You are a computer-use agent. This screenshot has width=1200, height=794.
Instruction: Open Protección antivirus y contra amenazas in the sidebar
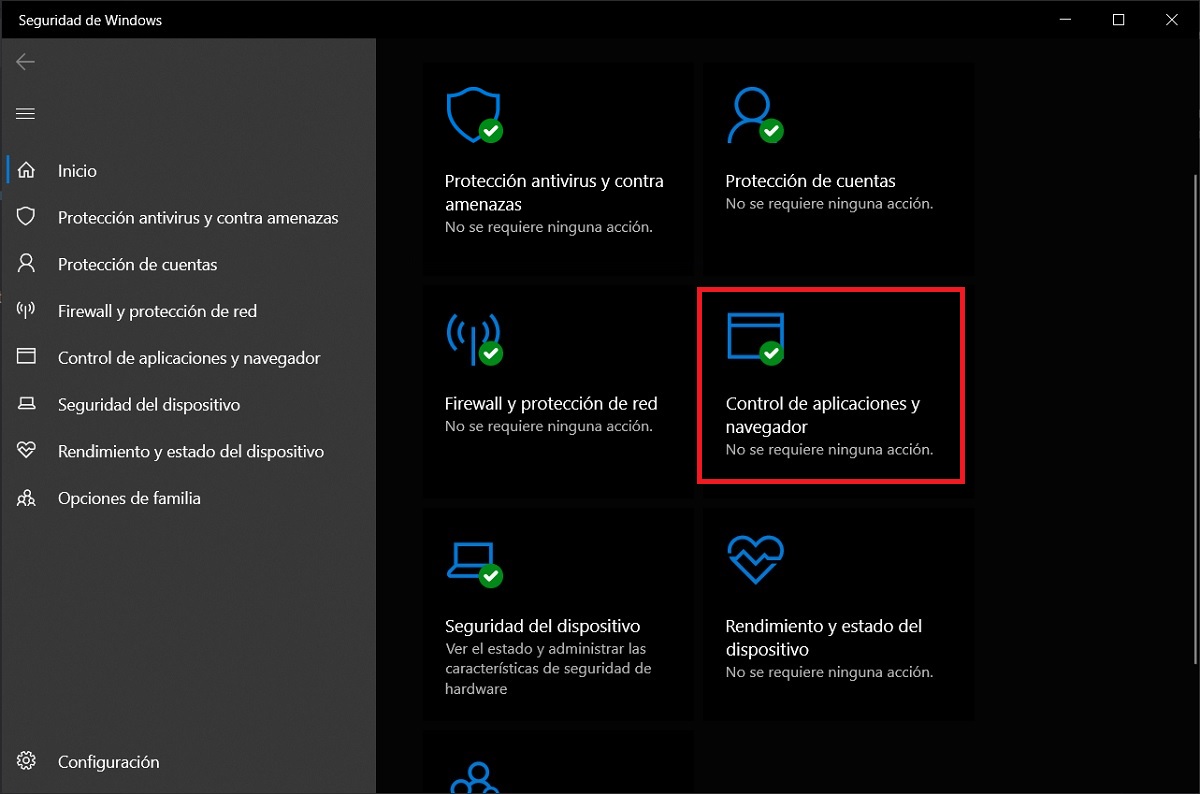tap(198, 218)
